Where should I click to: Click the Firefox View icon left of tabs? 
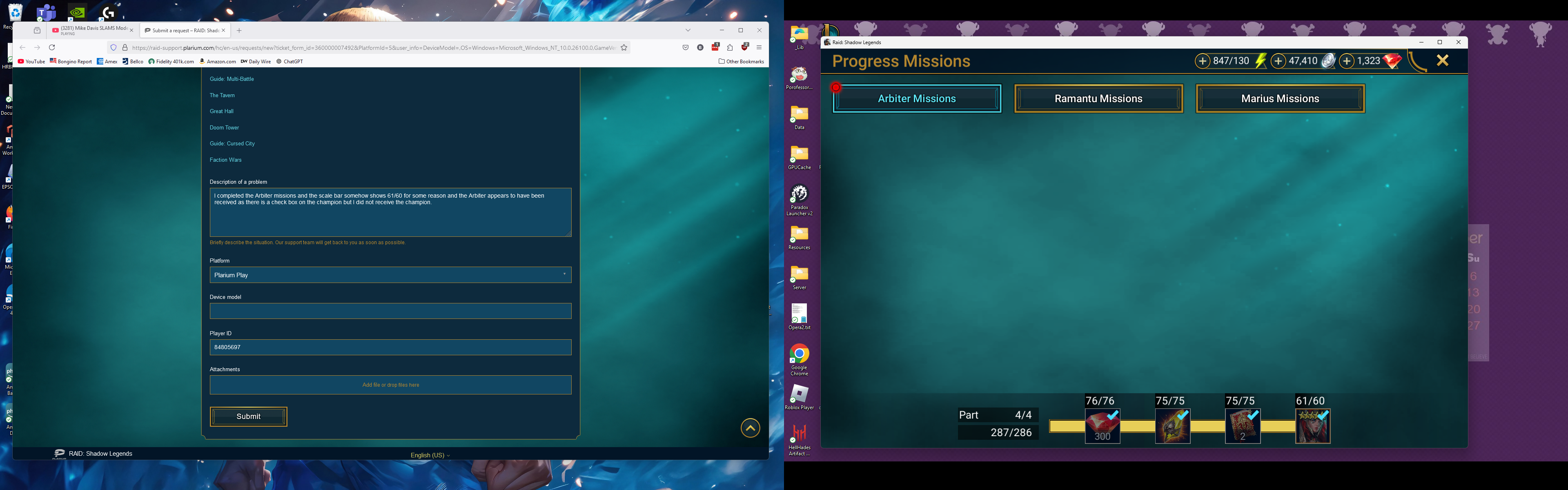coord(37,31)
